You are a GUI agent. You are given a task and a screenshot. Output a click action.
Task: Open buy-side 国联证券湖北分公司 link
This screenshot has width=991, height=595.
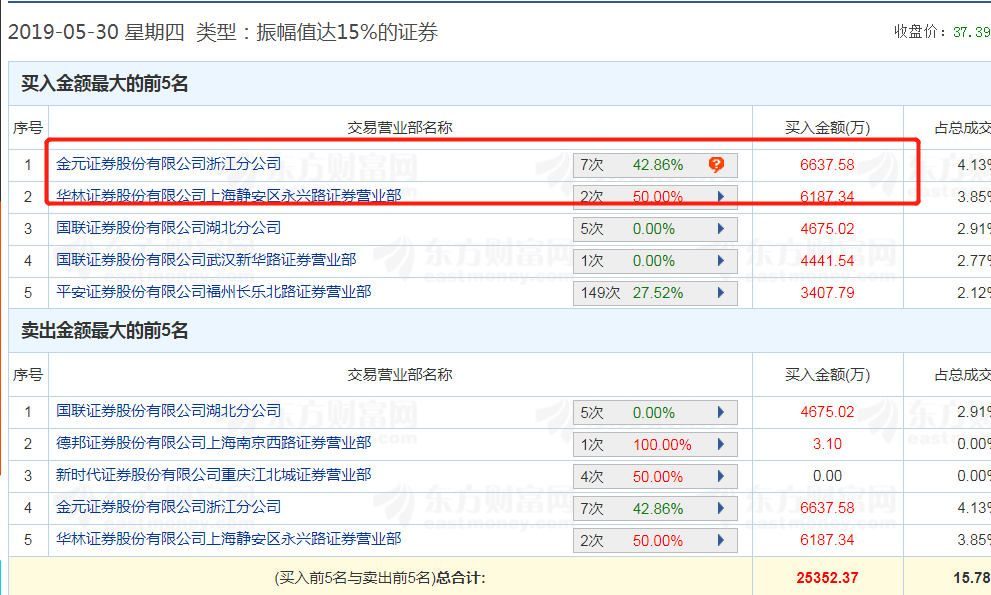coord(169,228)
